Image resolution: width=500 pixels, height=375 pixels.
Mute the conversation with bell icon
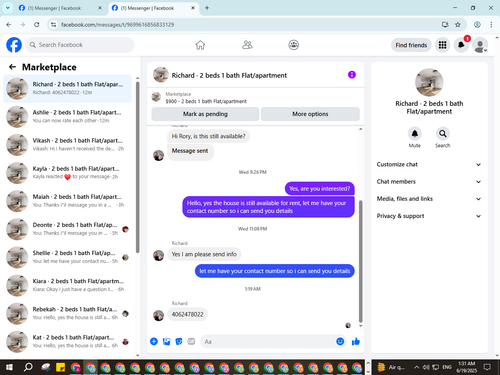point(415,134)
